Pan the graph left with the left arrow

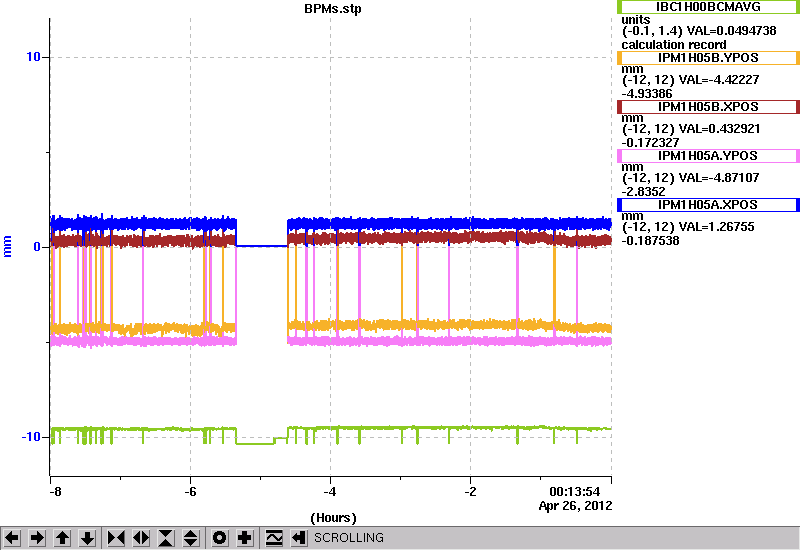tap(12, 538)
